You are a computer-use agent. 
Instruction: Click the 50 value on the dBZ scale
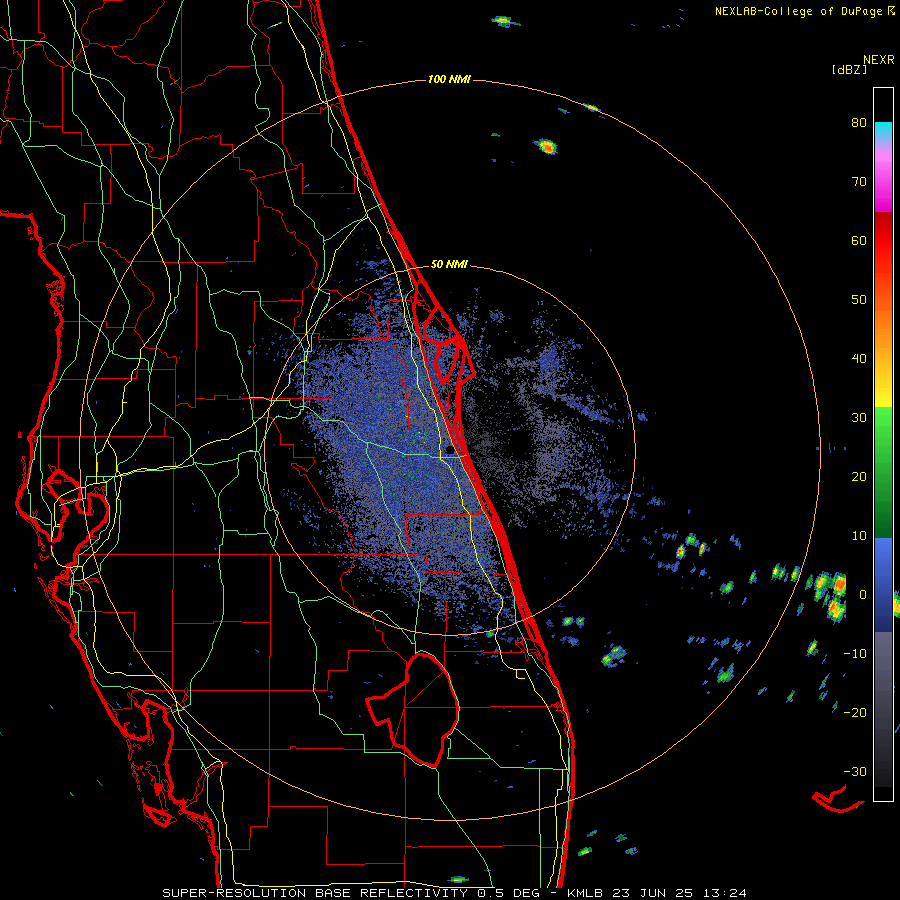859,300
